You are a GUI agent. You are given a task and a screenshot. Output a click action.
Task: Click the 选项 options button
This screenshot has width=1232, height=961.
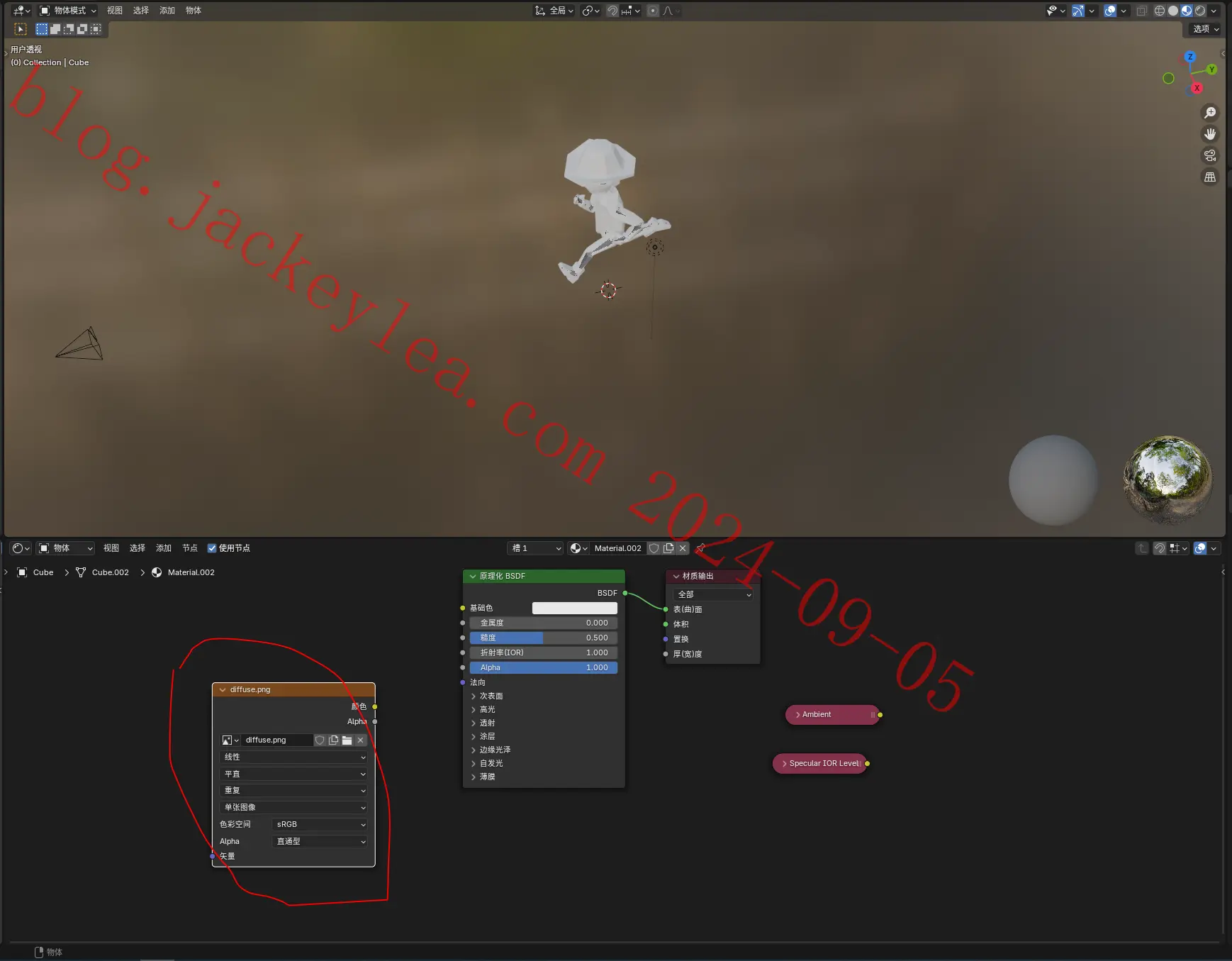coord(1205,29)
